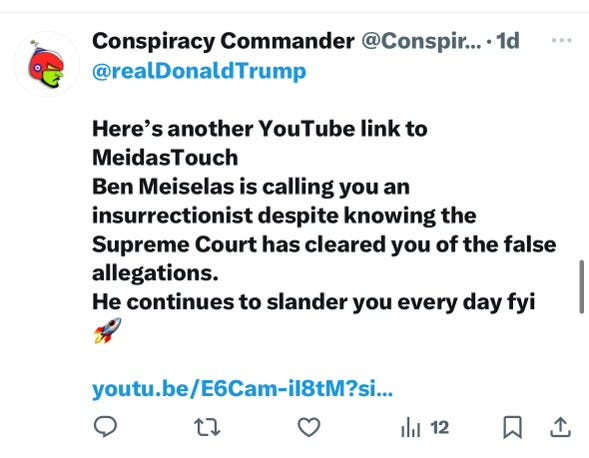Open the @Conspir... handle link

pyautogui.click(x=421, y=41)
